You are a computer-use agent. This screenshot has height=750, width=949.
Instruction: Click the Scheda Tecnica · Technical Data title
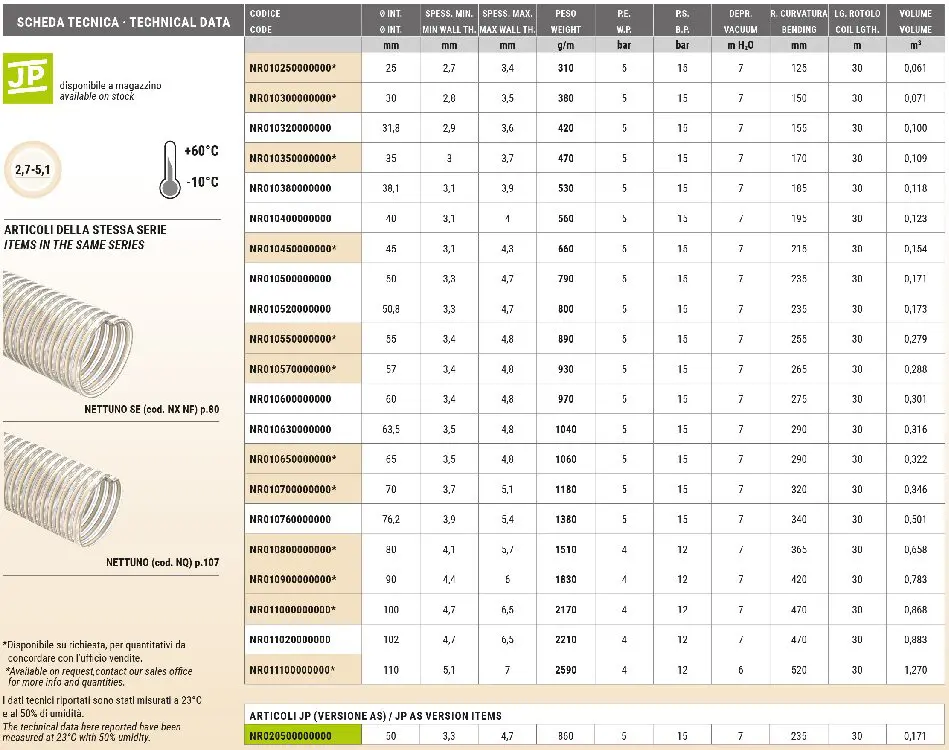(116, 21)
